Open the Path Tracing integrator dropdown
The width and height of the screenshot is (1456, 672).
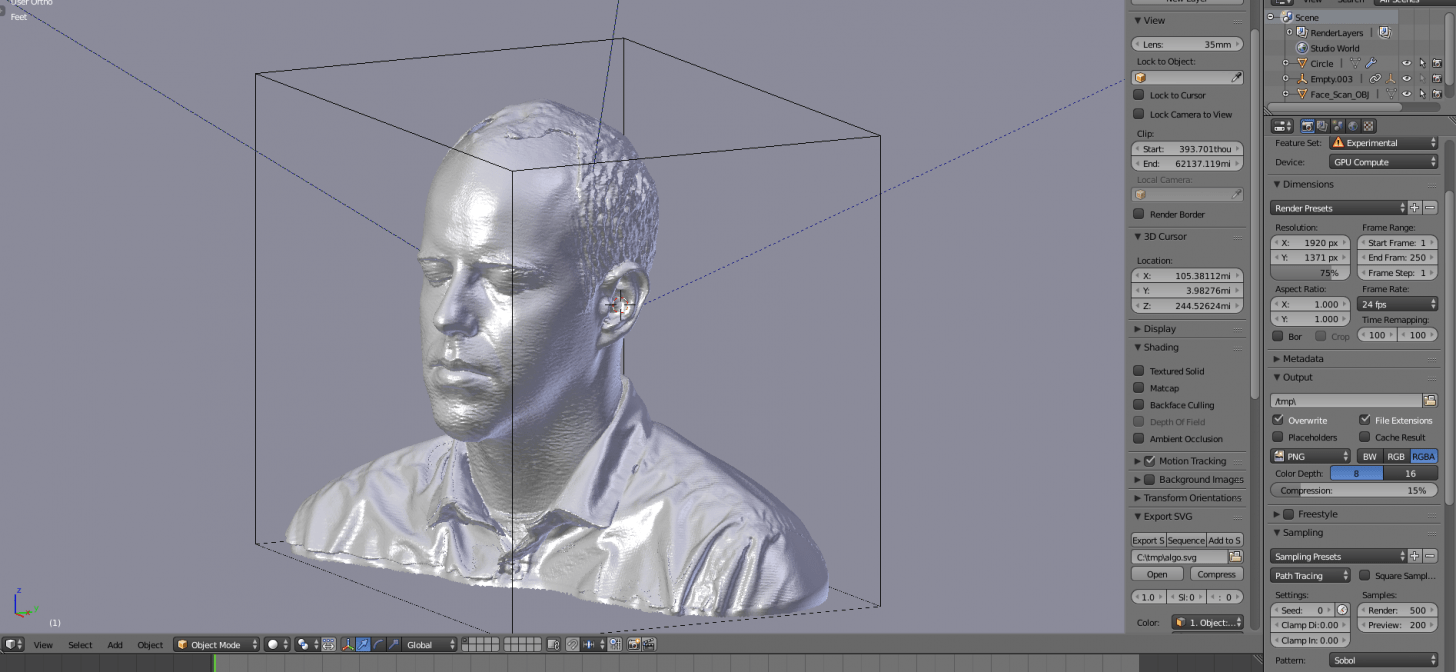point(1311,576)
